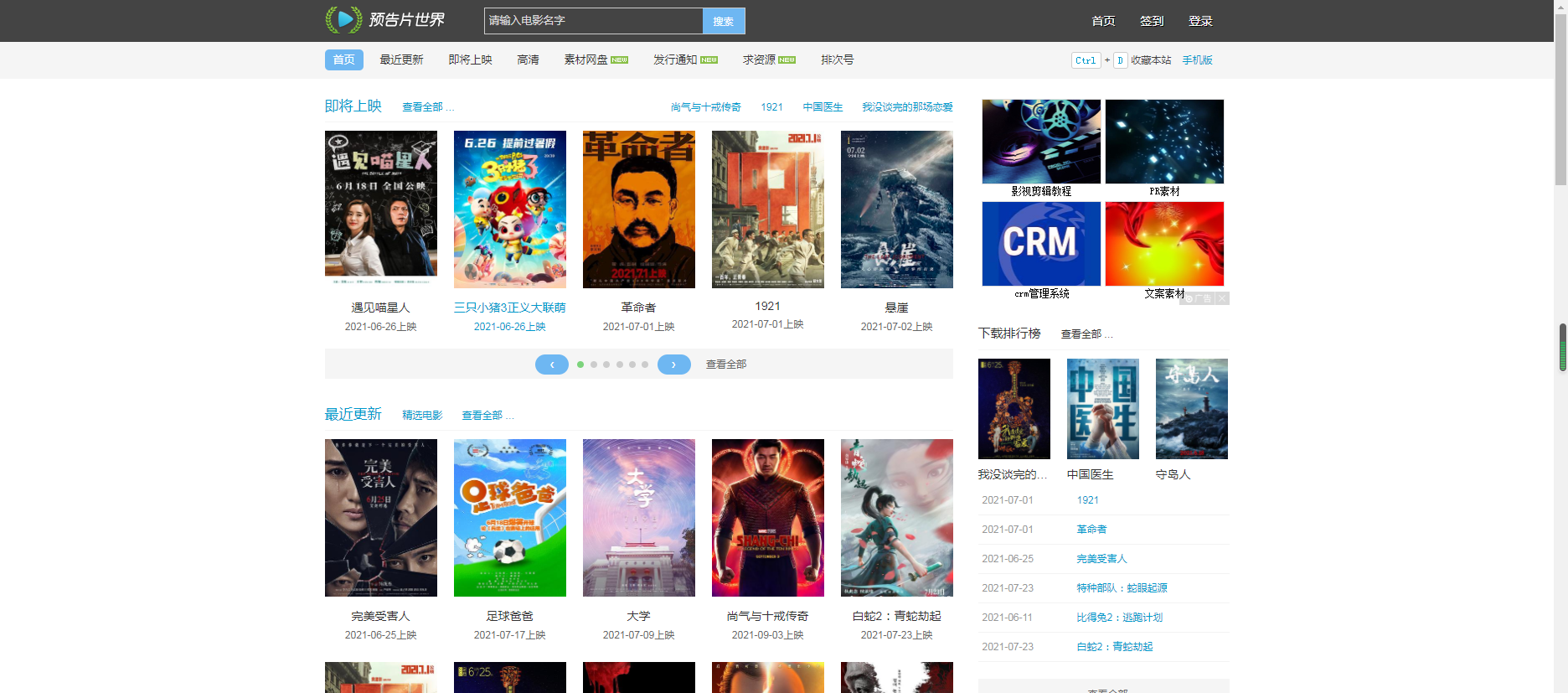
Task: Click 影视剪辑教程 ad thumbnail
Action: point(1041,142)
